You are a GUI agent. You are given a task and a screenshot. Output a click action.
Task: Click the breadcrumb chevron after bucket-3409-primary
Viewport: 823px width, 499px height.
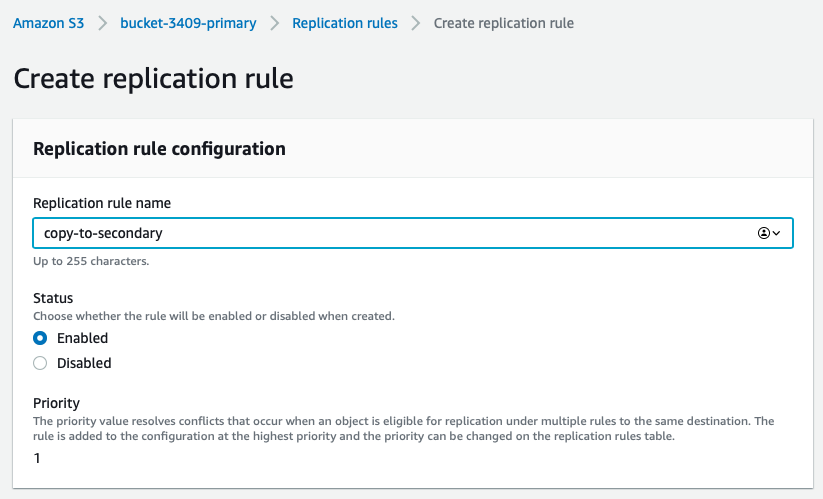[275, 23]
